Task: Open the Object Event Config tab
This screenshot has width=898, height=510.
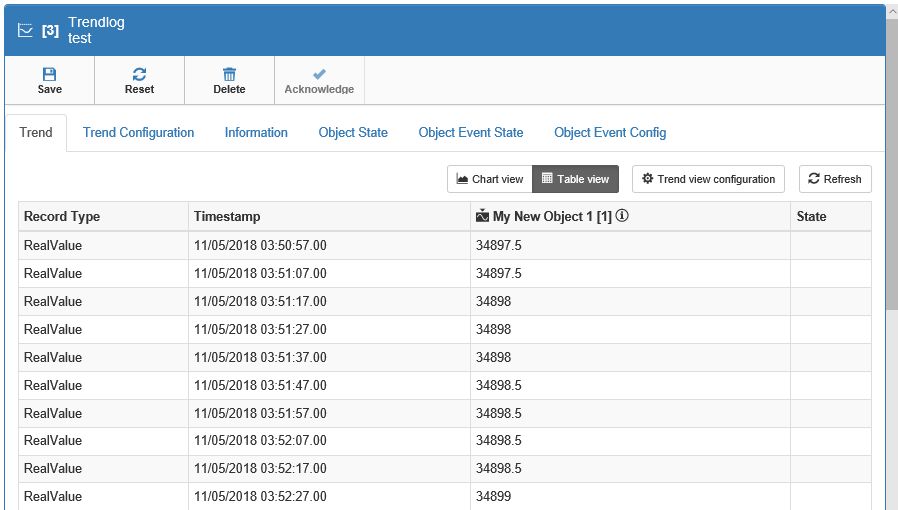Action: tap(610, 133)
